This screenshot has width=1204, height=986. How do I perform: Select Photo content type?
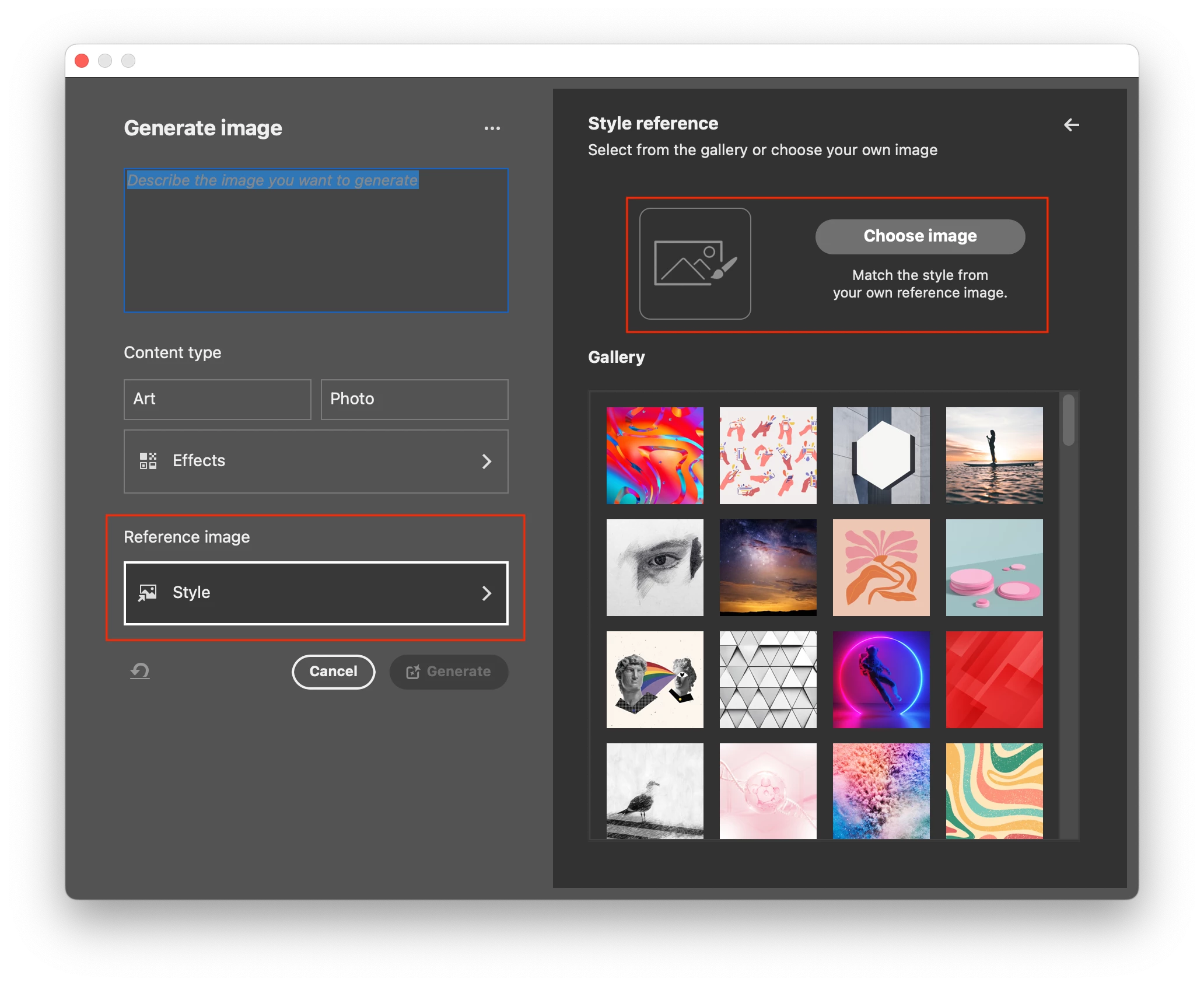coord(414,399)
